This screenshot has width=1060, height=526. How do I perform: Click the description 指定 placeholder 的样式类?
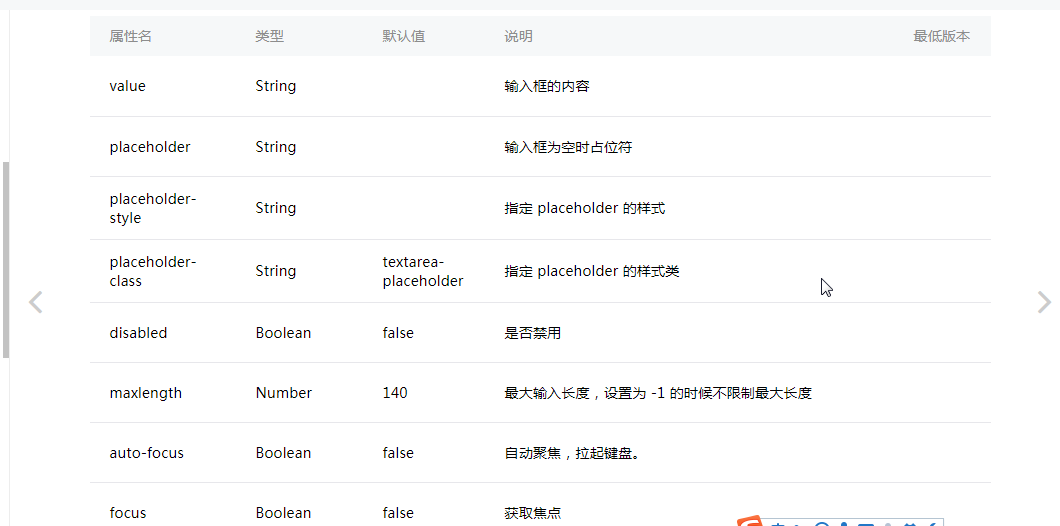tap(592, 271)
